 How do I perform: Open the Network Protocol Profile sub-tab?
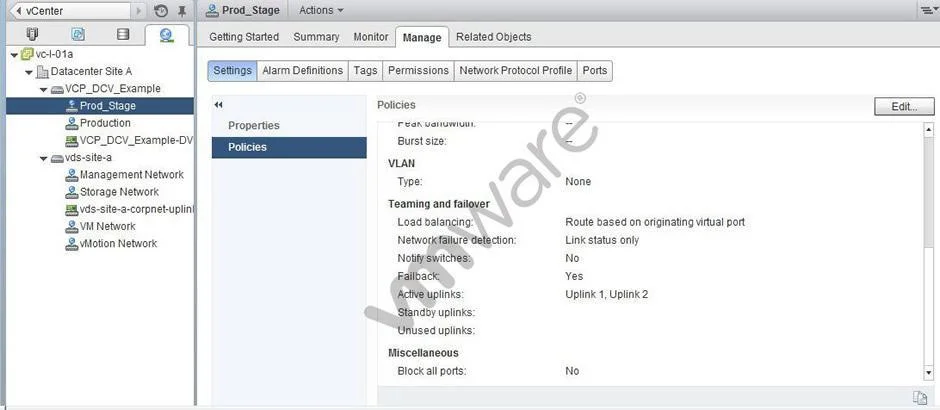(x=516, y=70)
